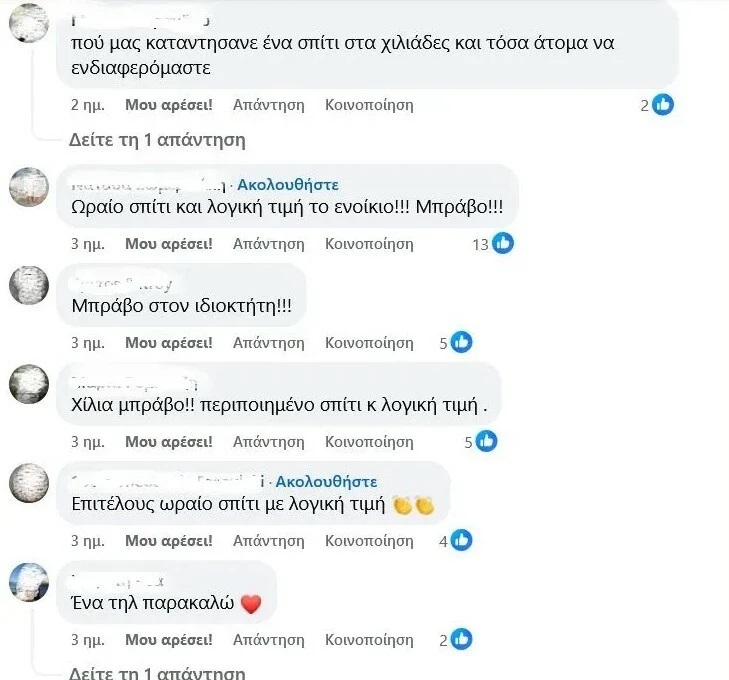729x680 pixels.
Task: Follow the author of 'Ωραίο σπίτι και λογική τιμή' comment
Action: click(288, 184)
